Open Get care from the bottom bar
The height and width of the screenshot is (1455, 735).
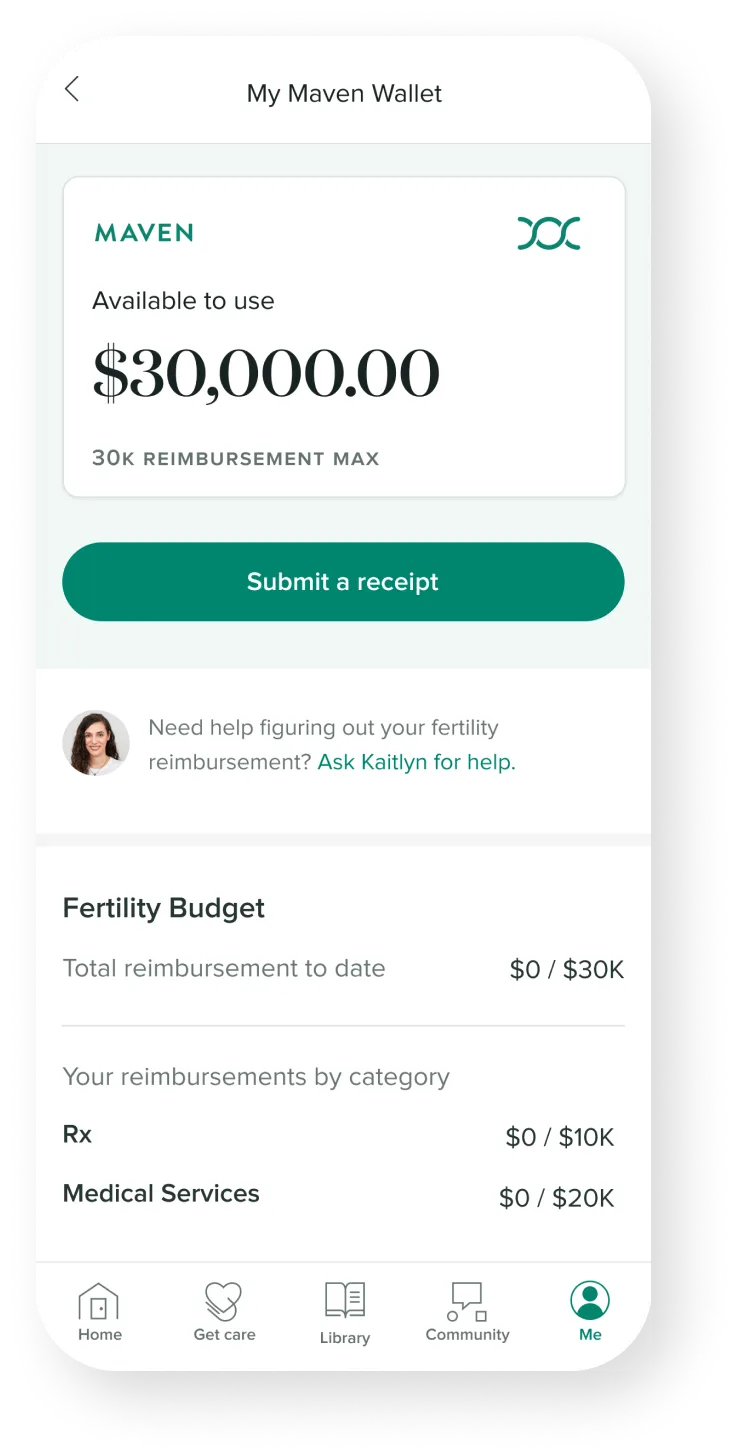coord(224,1310)
